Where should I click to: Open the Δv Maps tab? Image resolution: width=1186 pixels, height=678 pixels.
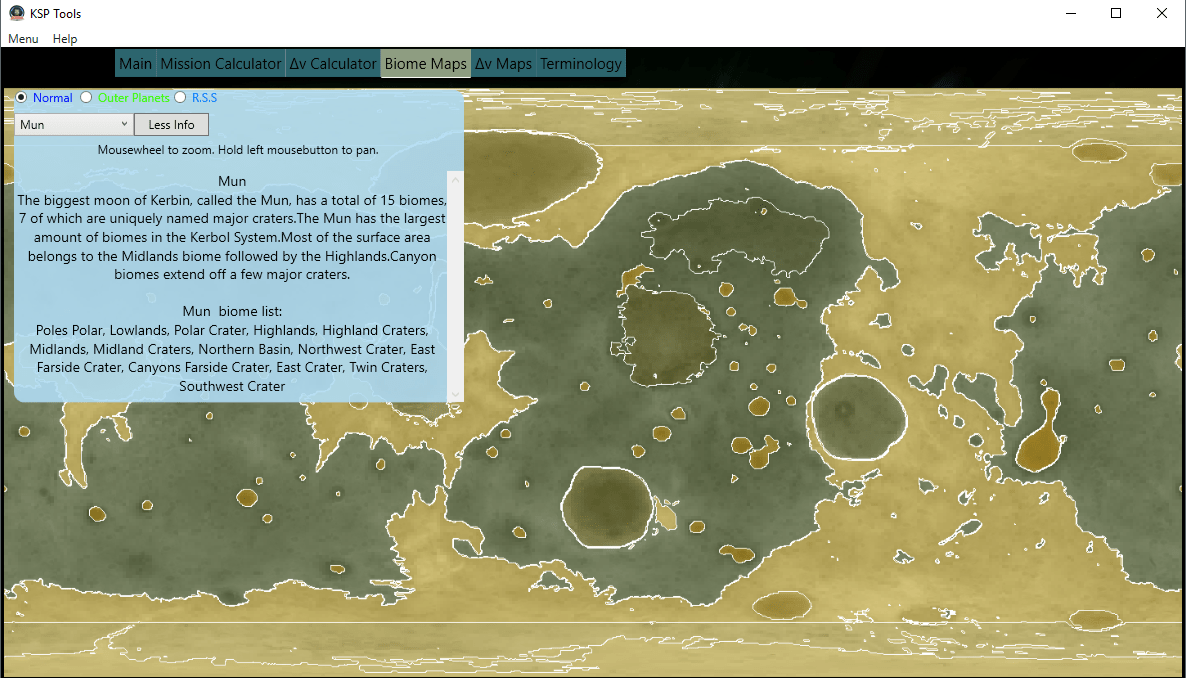[x=504, y=62]
